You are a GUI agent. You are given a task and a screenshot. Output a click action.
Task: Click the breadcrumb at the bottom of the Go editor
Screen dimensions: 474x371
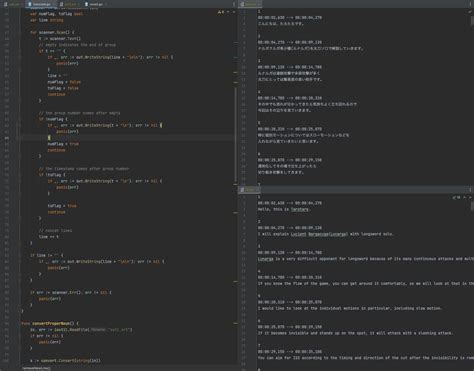tap(37, 368)
